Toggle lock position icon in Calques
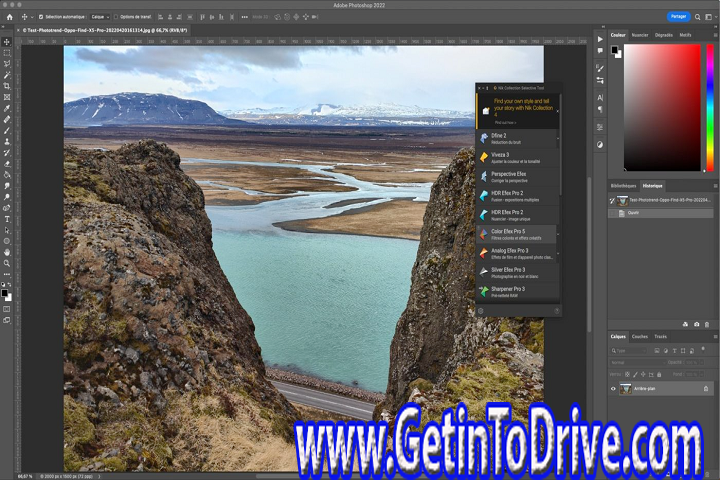Screen dimensions: 720x480 click(x=643, y=374)
